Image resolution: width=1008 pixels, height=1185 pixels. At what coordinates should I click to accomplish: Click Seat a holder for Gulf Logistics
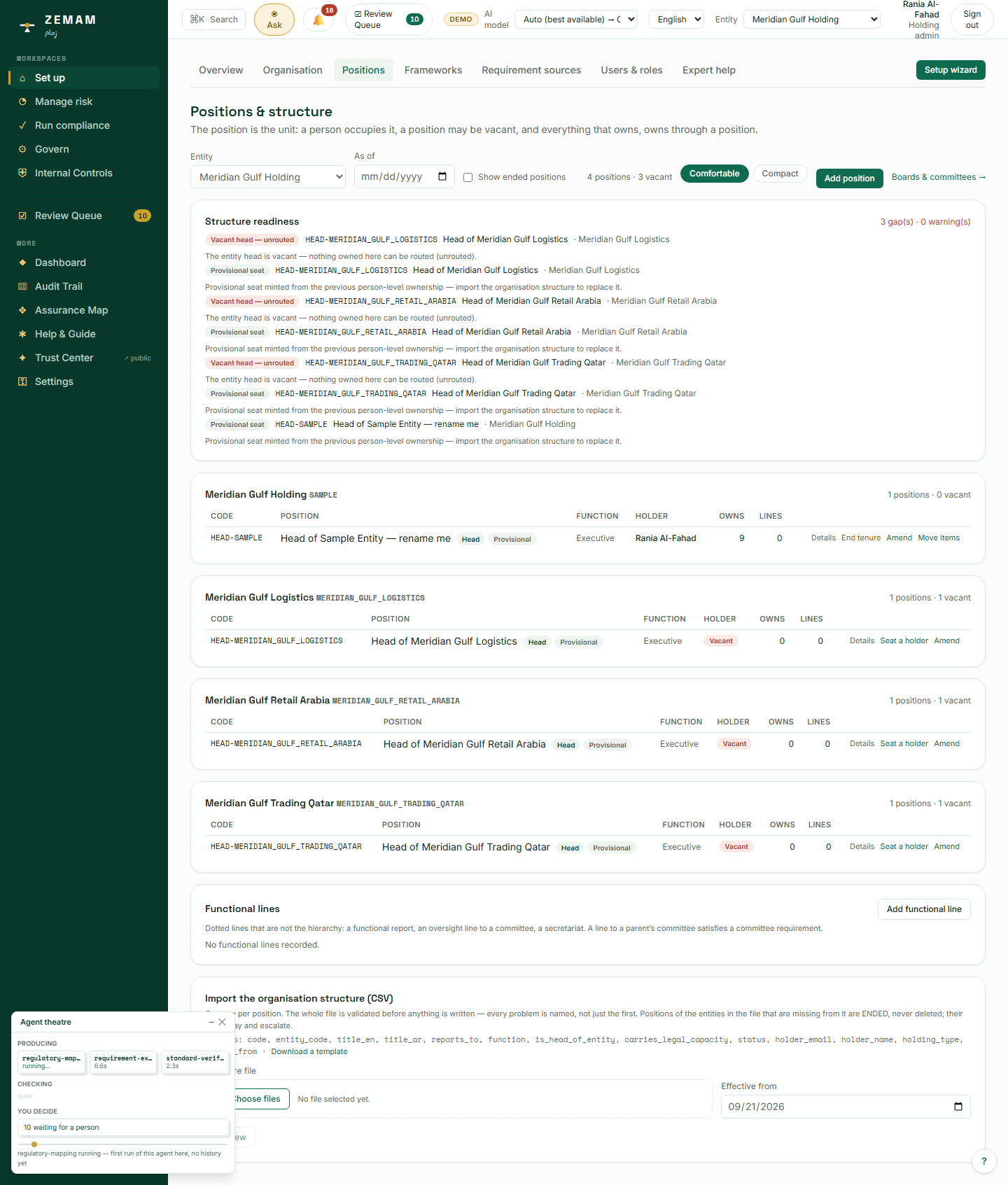click(x=904, y=641)
